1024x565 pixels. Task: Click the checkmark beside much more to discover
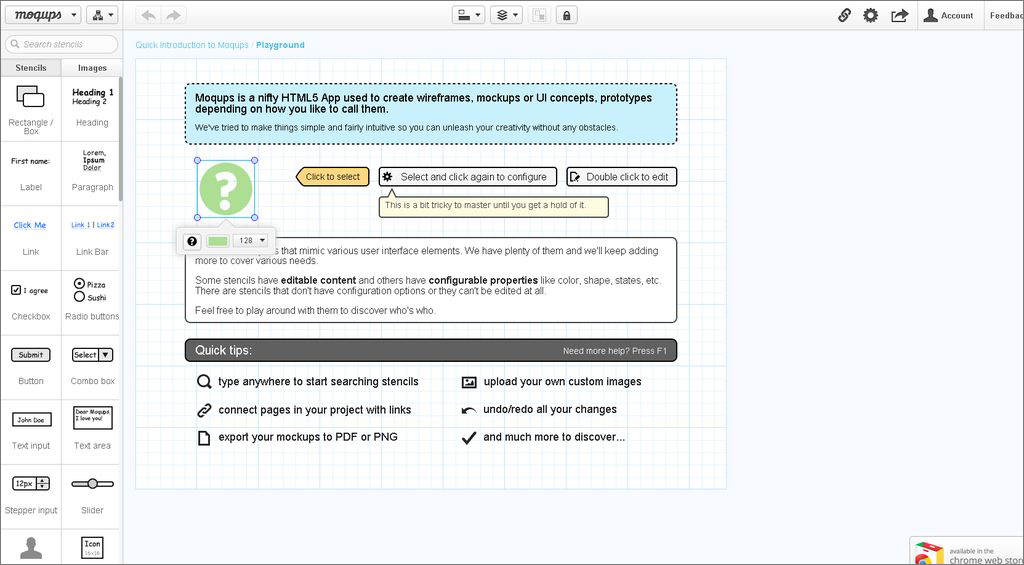coord(469,438)
